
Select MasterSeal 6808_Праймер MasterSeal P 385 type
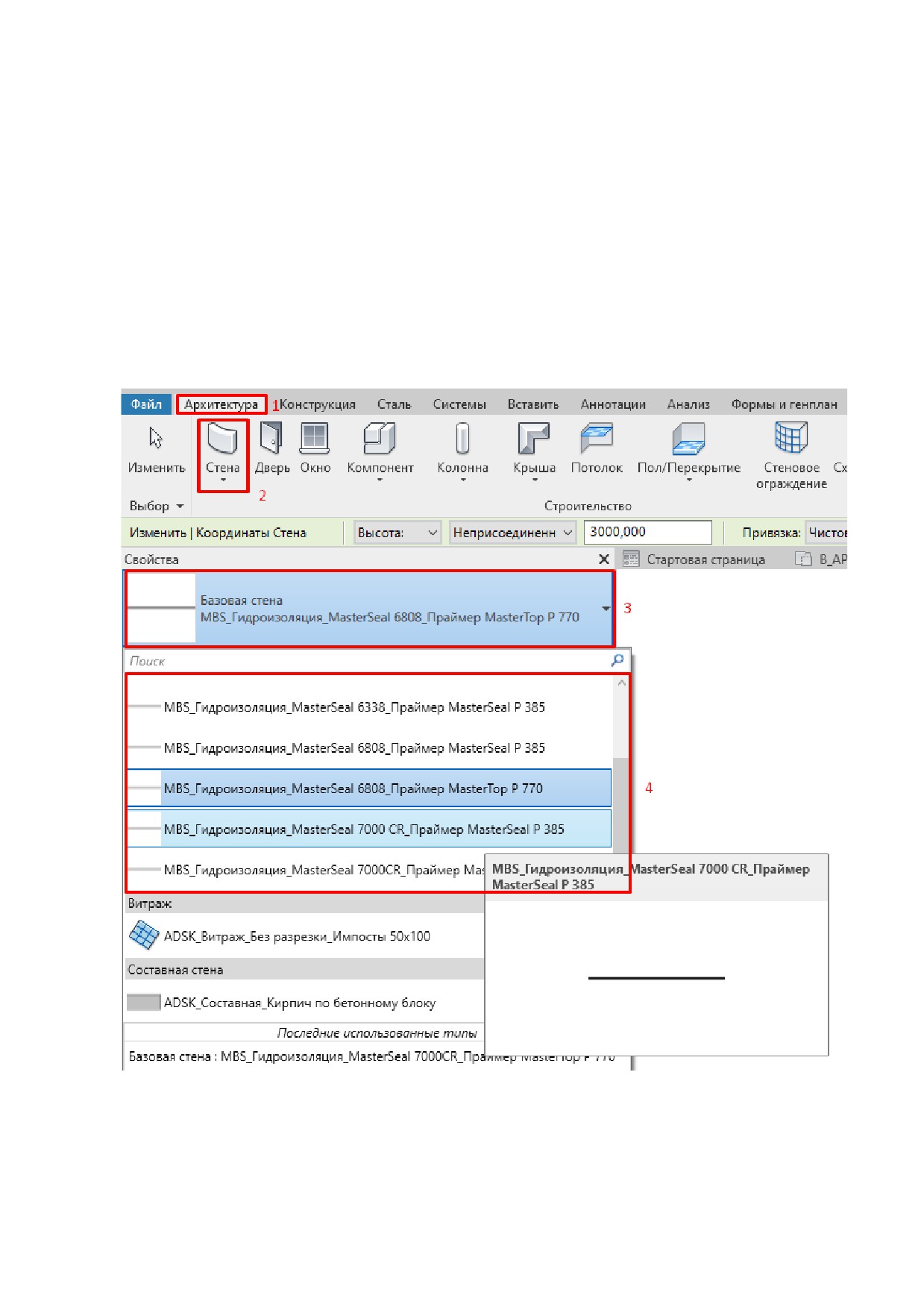tap(368, 747)
